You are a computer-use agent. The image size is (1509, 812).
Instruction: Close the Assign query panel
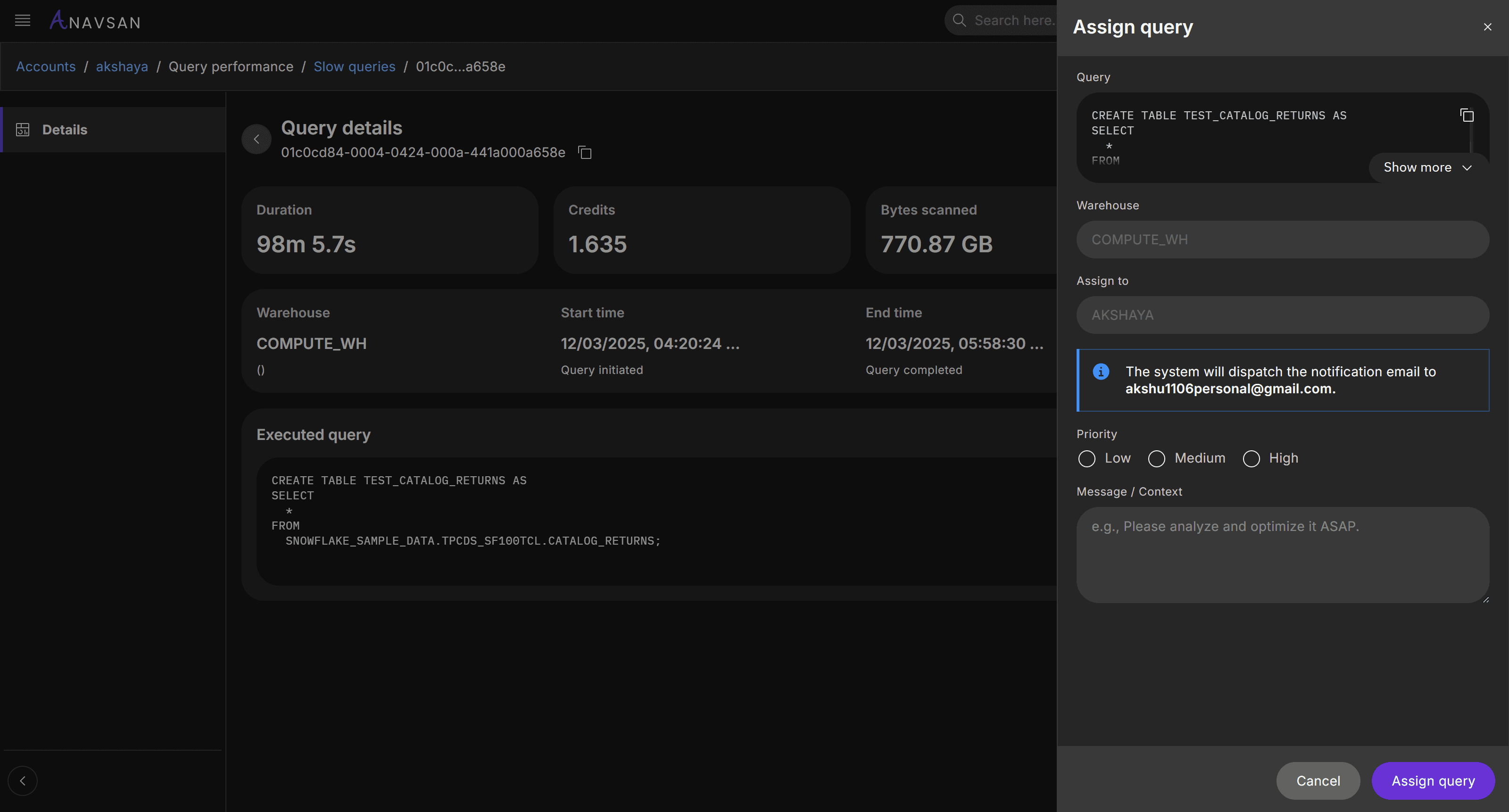click(1487, 27)
